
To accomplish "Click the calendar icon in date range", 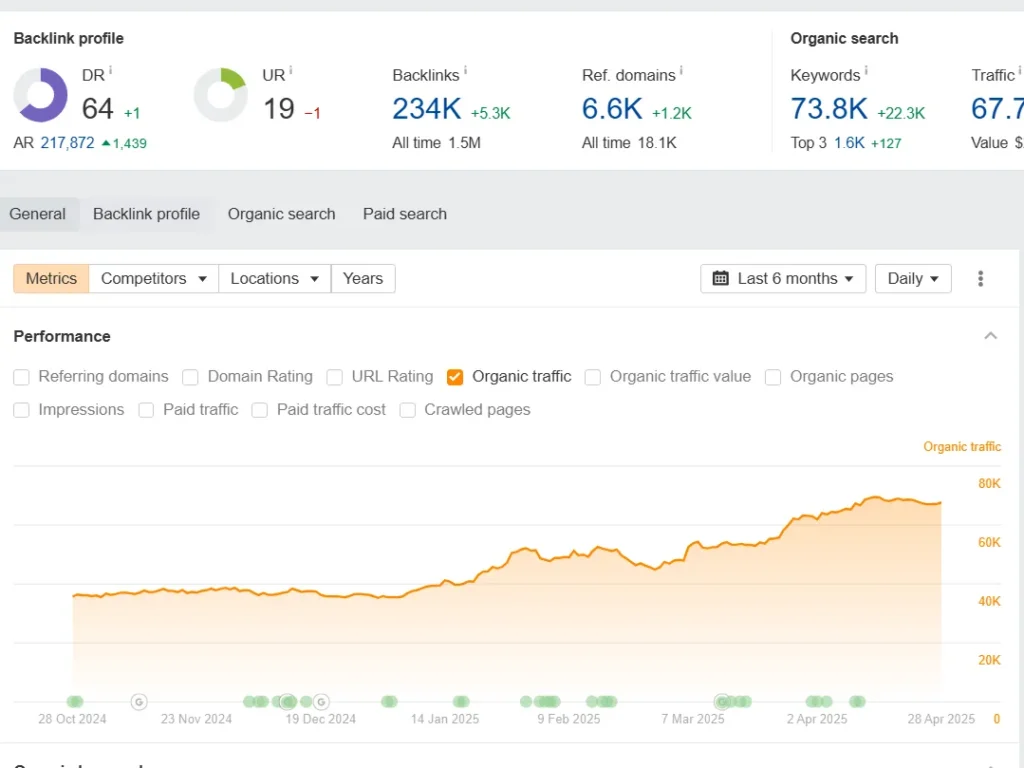I will (720, 279).
